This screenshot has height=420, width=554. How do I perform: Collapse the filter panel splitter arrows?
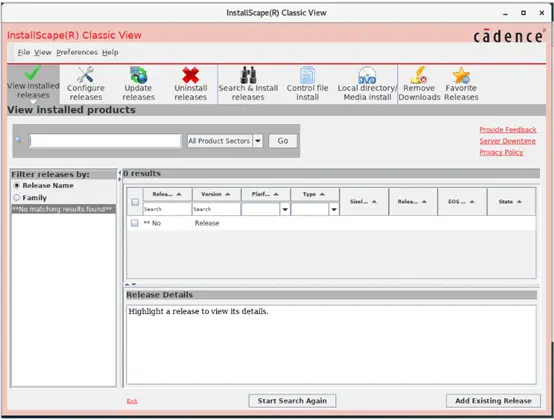(x=119, y=175)
